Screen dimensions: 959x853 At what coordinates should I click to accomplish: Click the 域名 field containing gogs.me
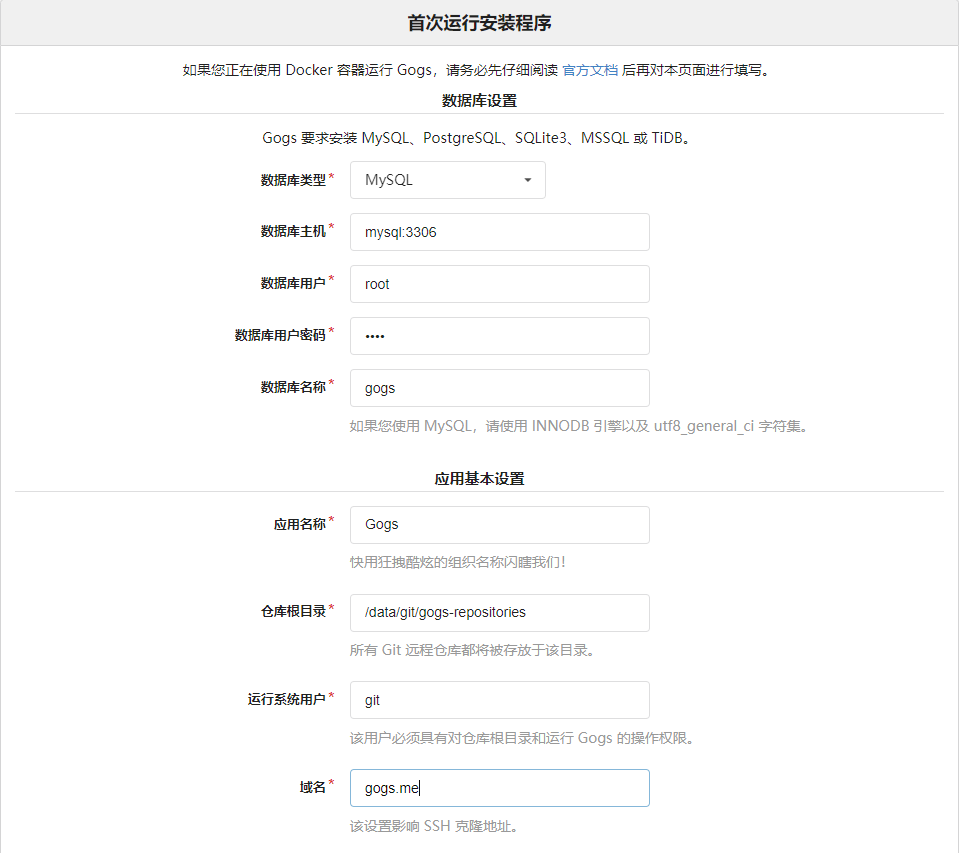click(x=499, y=788)
